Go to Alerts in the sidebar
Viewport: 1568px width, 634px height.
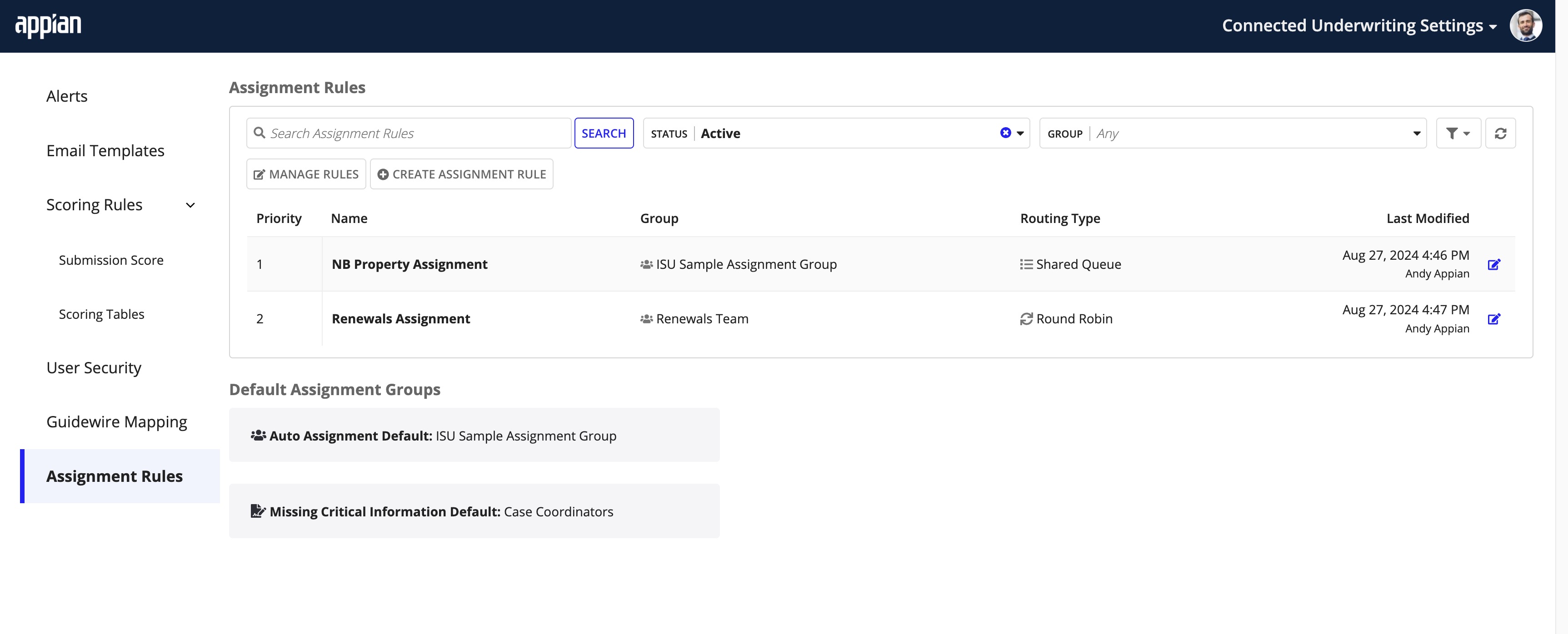(67, 96)
